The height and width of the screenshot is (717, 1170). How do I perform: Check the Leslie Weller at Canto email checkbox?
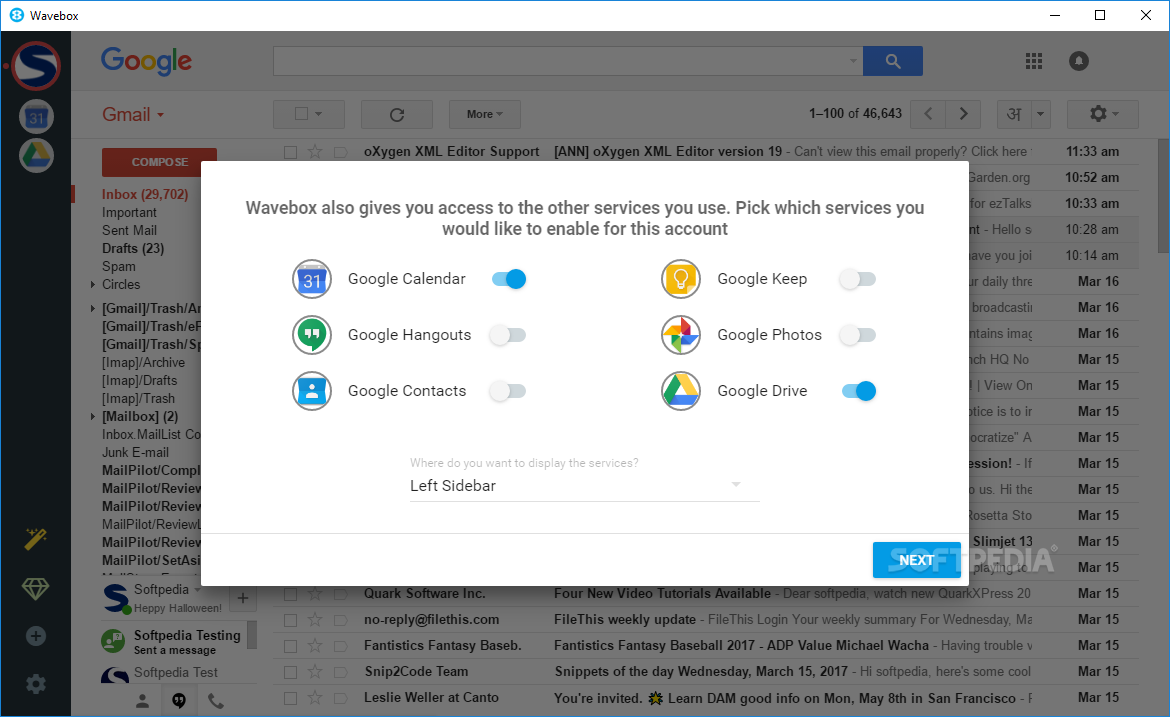tap(290, 699)
